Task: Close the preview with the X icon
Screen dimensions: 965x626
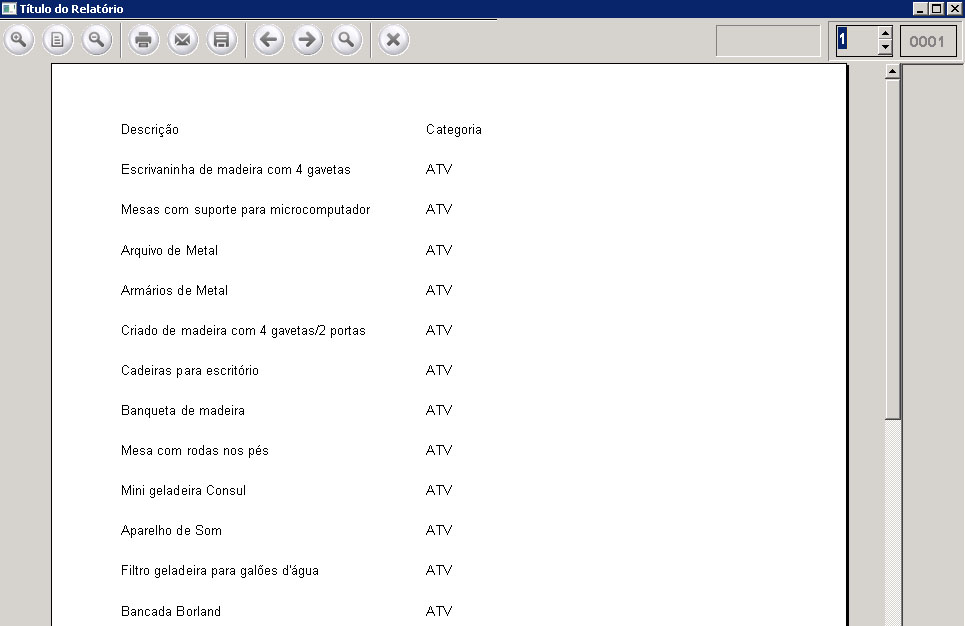Action: coord(393,41)
